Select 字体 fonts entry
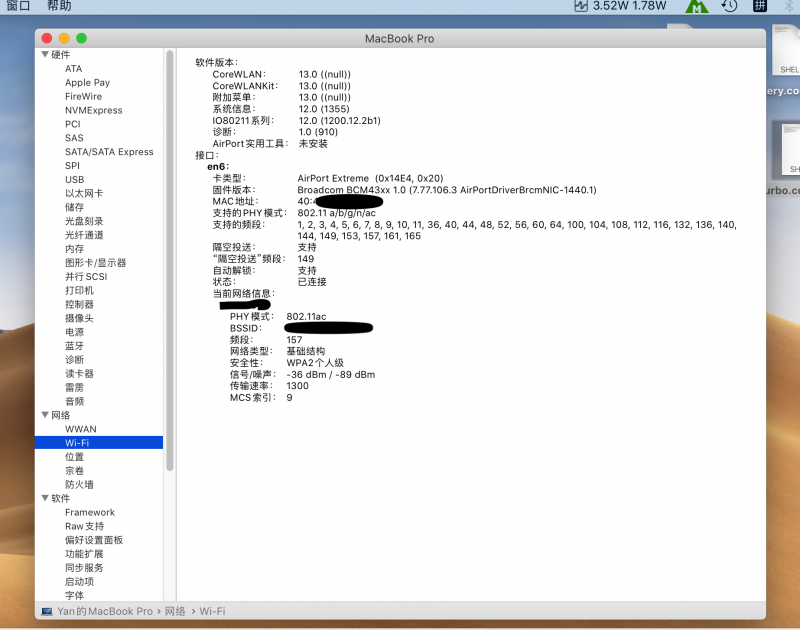This screenshot has height=630, width=800. [x=74, y=595]
